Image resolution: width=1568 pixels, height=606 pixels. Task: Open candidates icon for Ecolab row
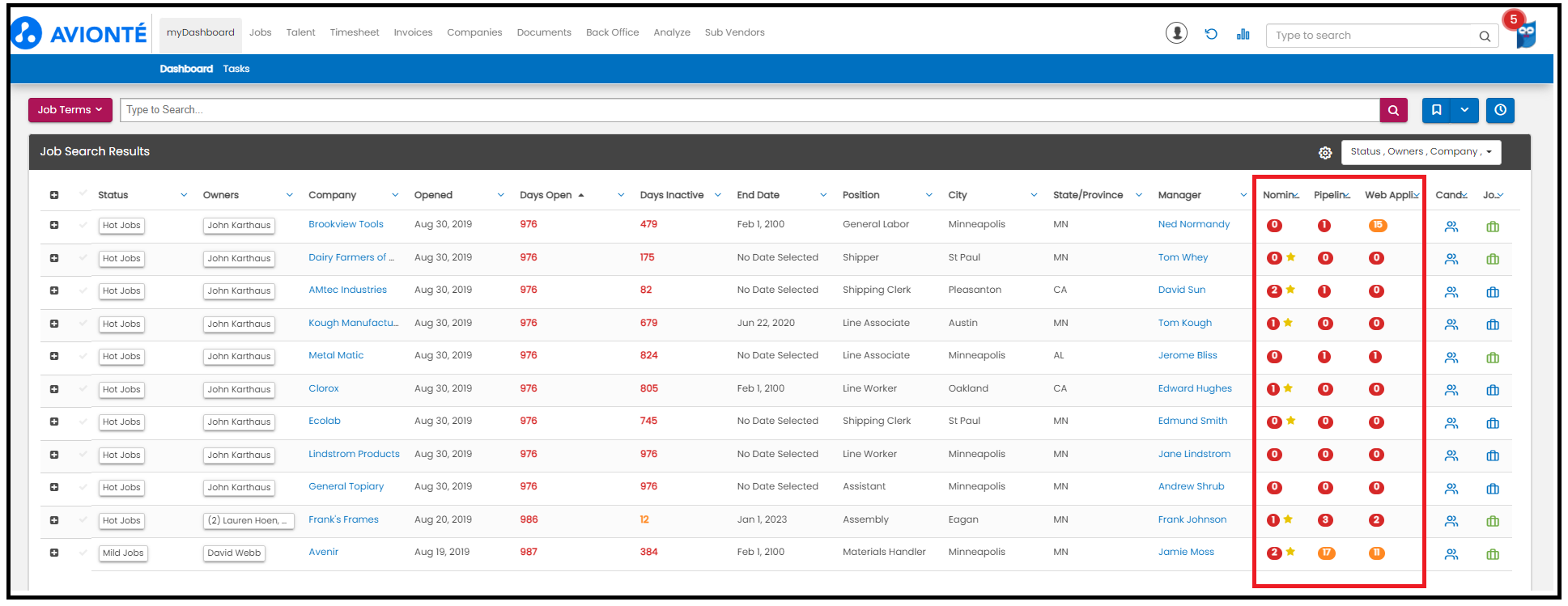pos(1451,423)
